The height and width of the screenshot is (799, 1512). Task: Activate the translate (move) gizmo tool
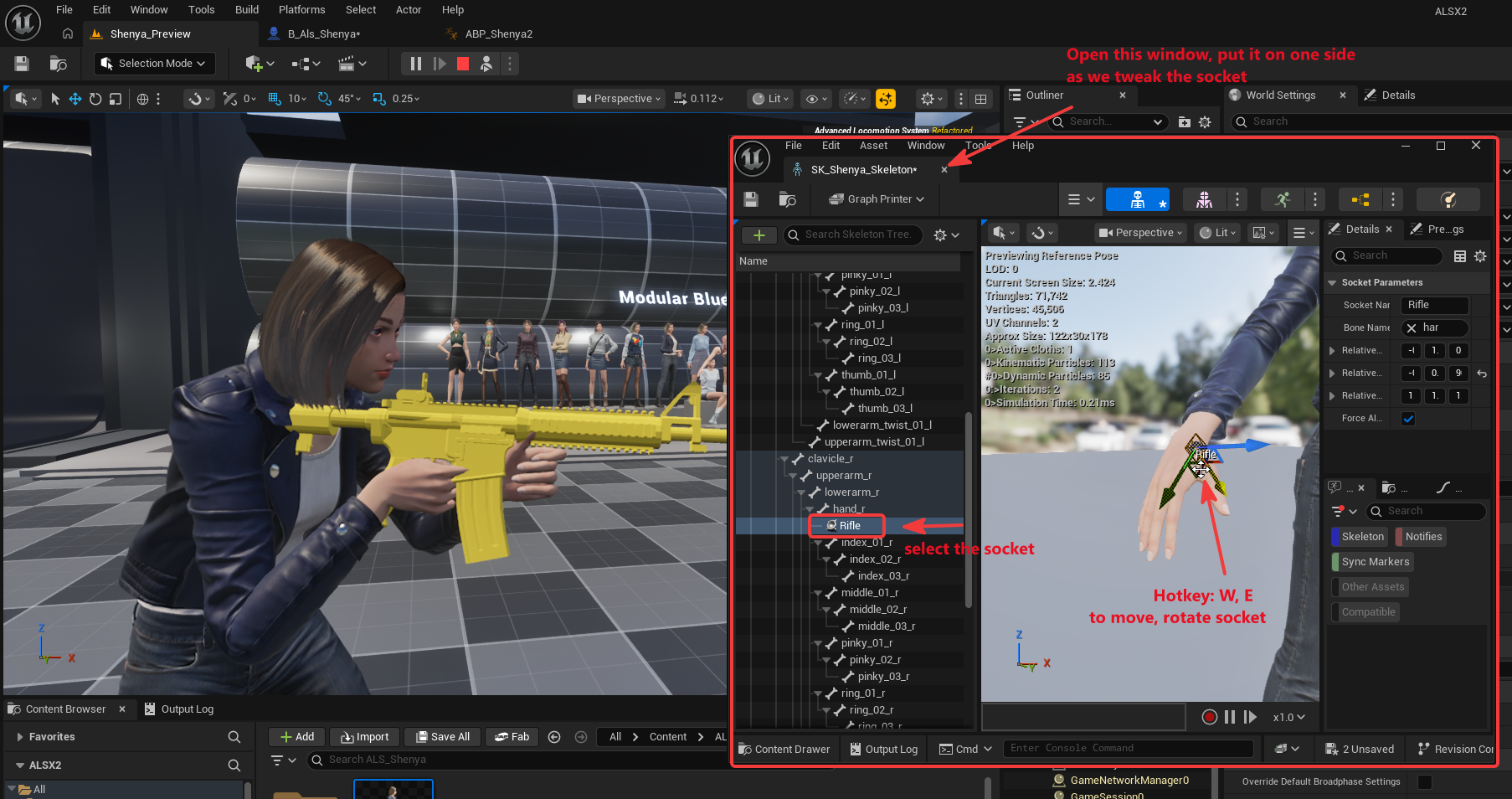pos(75,99)
